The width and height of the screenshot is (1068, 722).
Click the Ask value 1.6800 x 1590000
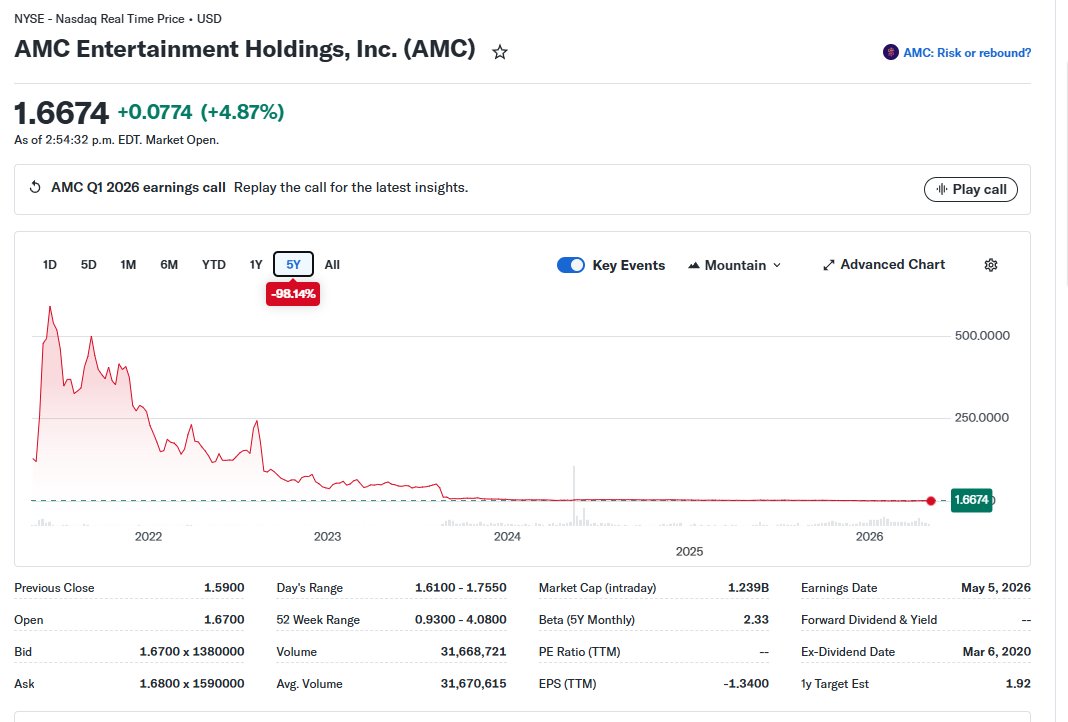(x=192, y=684)
